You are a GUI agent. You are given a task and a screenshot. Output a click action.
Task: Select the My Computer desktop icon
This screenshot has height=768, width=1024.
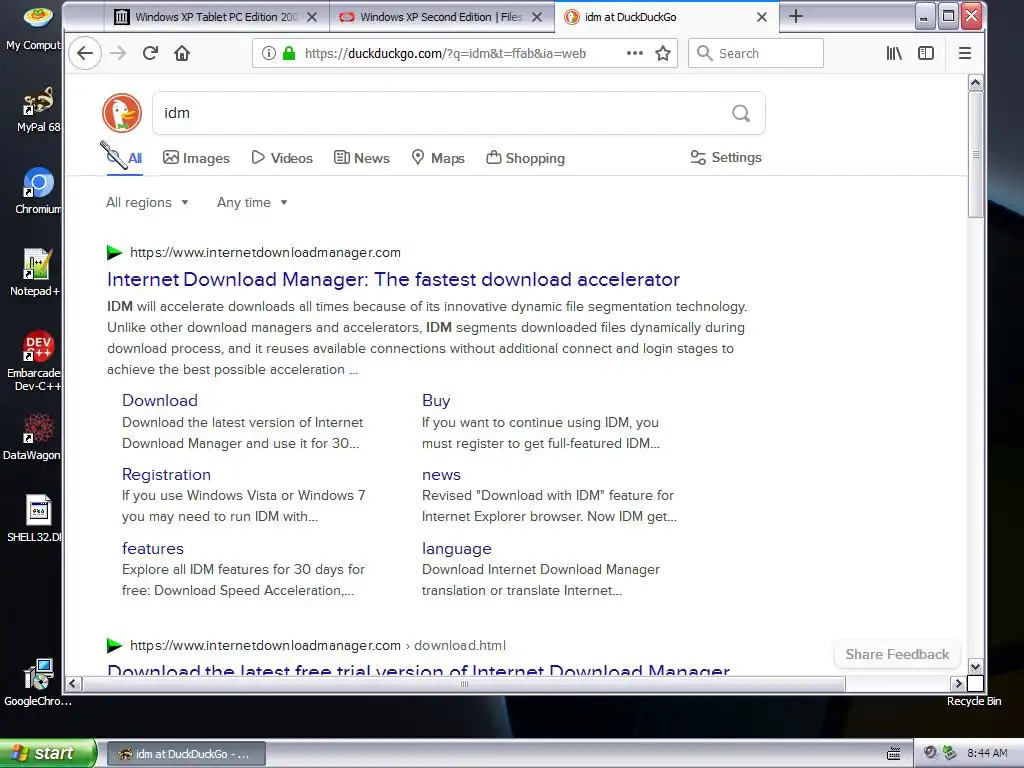[x=36, y=27]
